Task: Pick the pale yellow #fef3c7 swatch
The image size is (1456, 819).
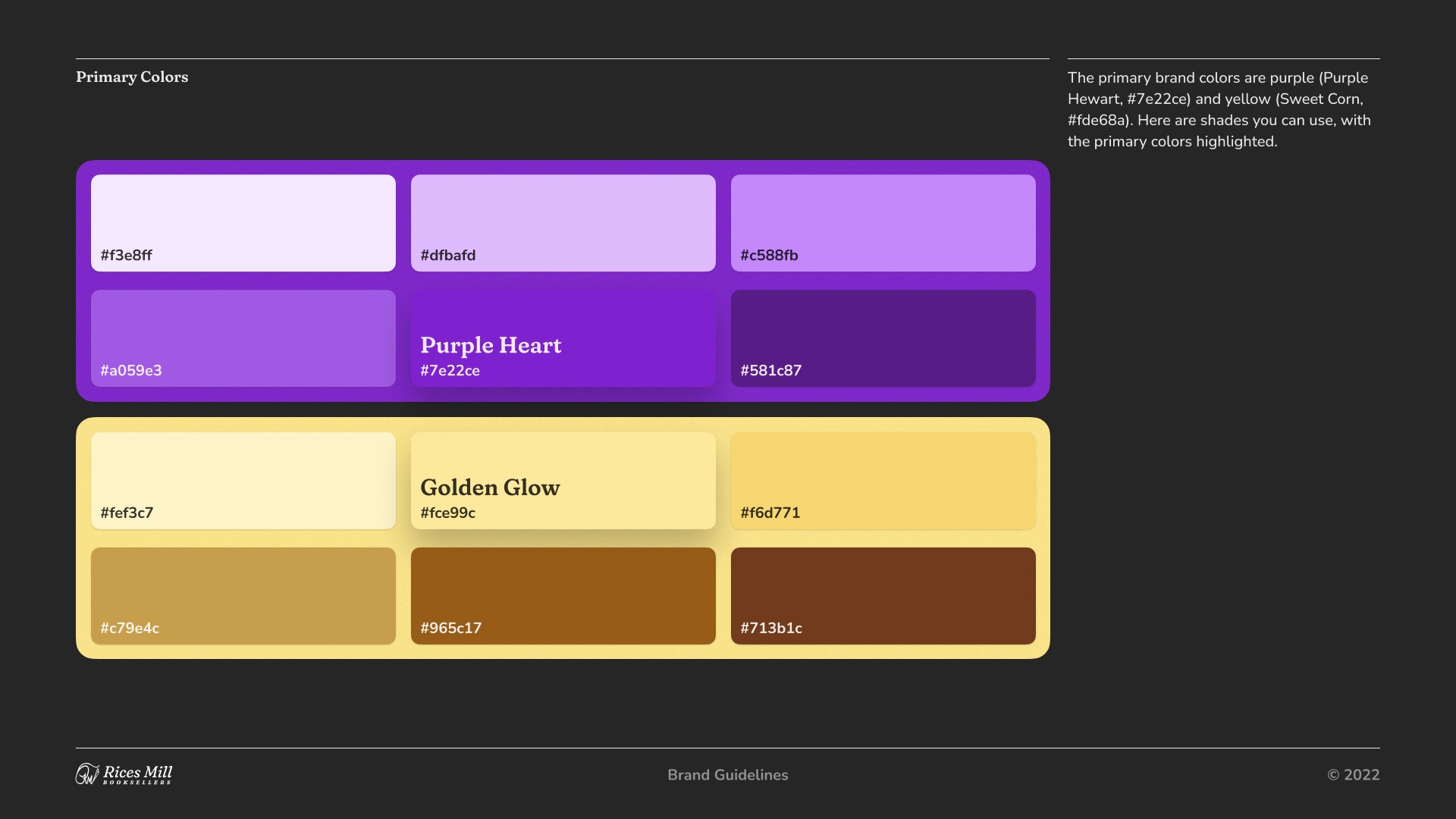Action: (x=243, y=474)
